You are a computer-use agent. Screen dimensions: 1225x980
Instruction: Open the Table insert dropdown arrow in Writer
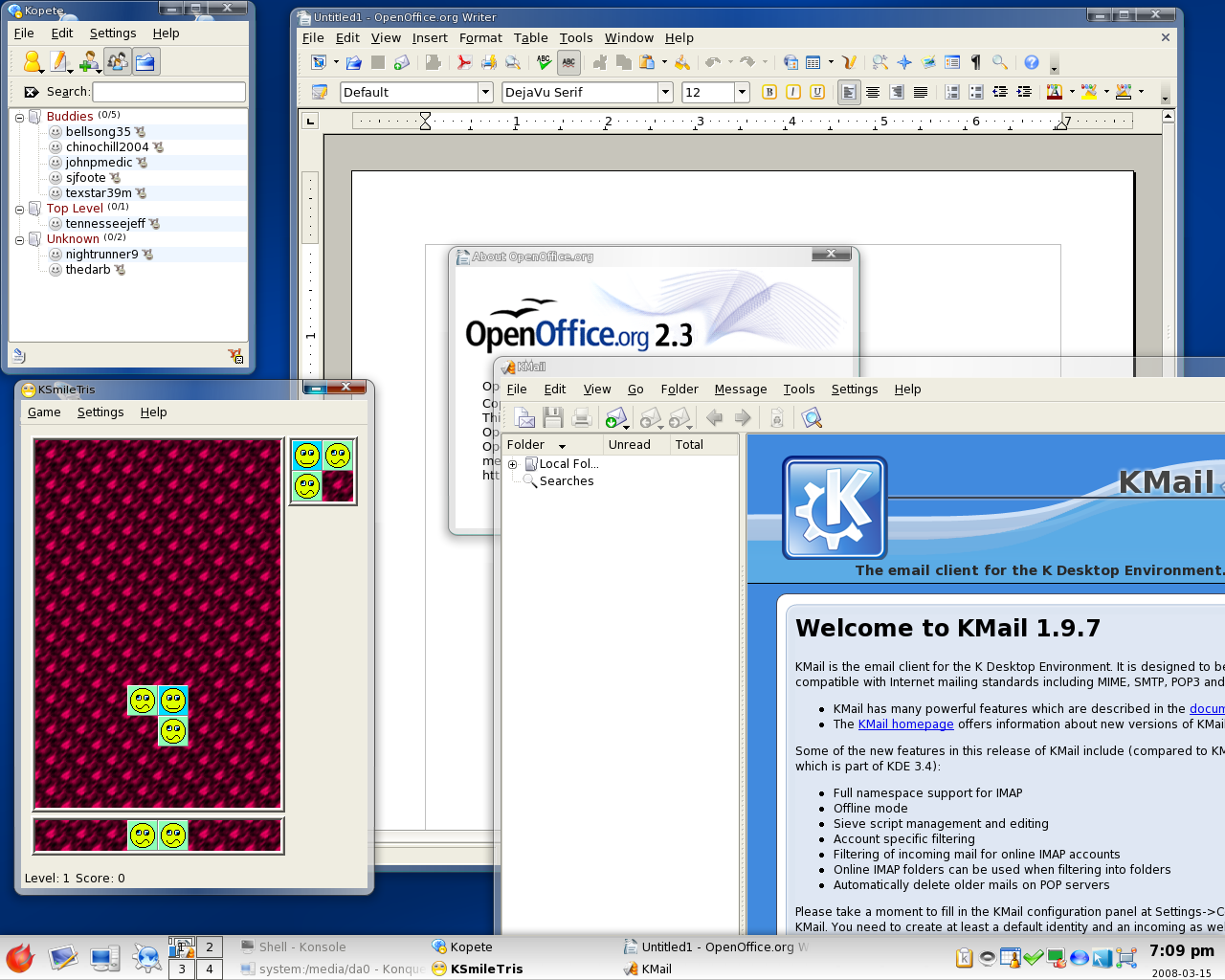tap(831, 62)
